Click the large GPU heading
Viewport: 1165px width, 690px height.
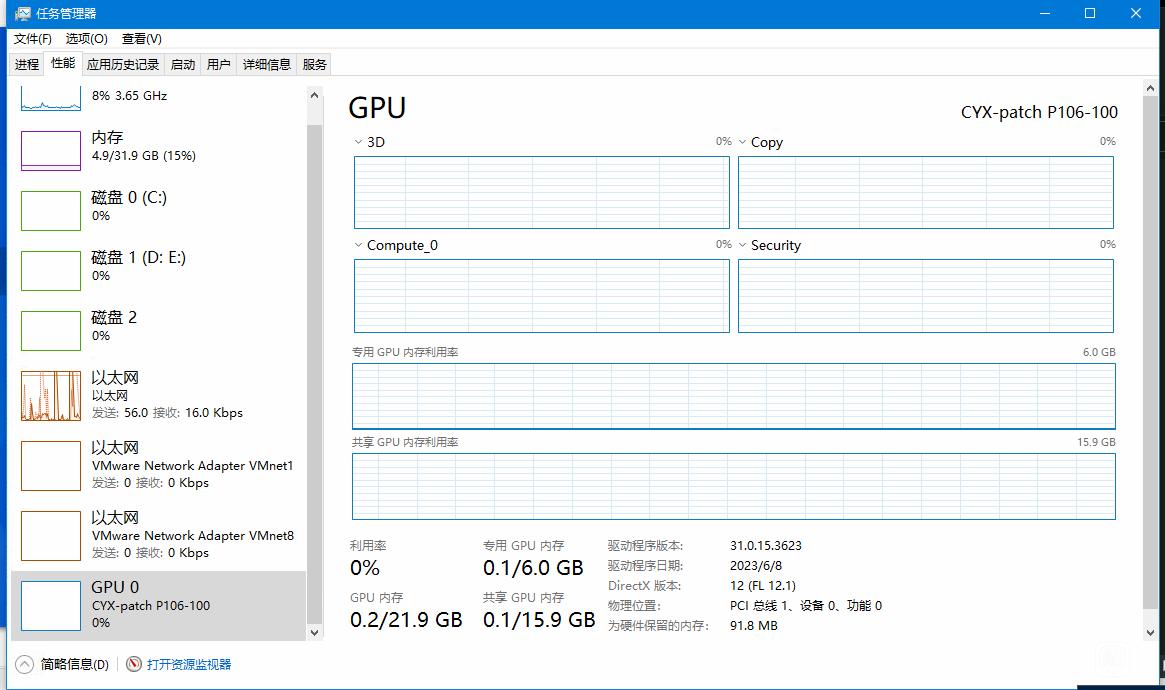click(377, 108)
